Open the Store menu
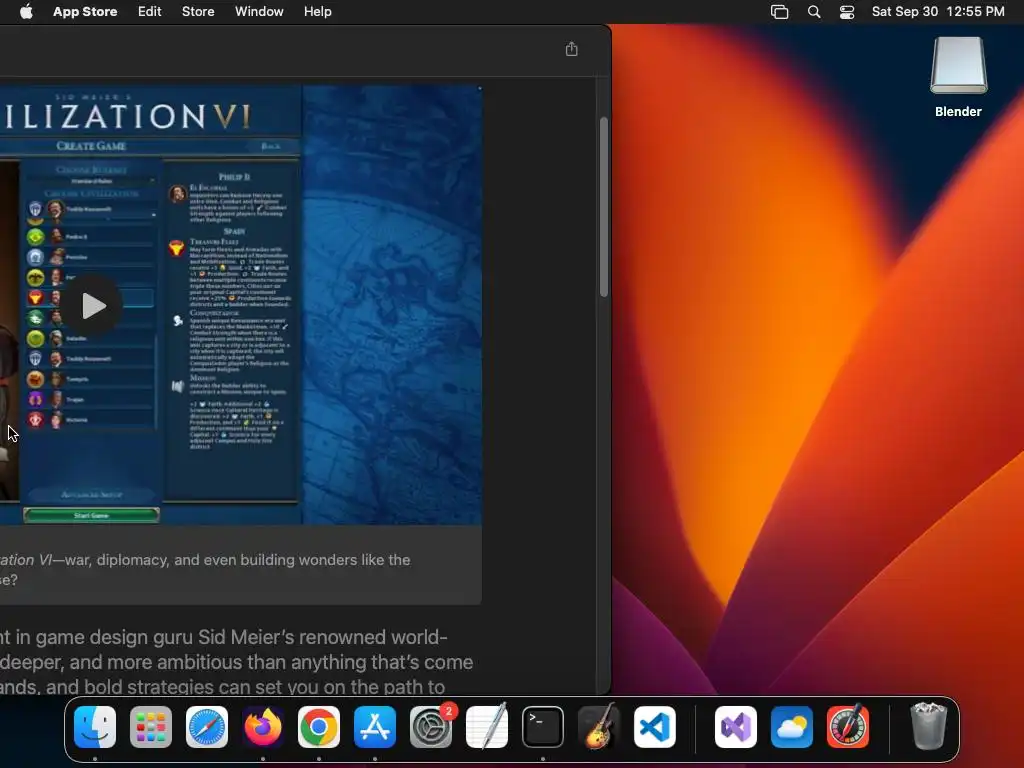 [198, 12]
